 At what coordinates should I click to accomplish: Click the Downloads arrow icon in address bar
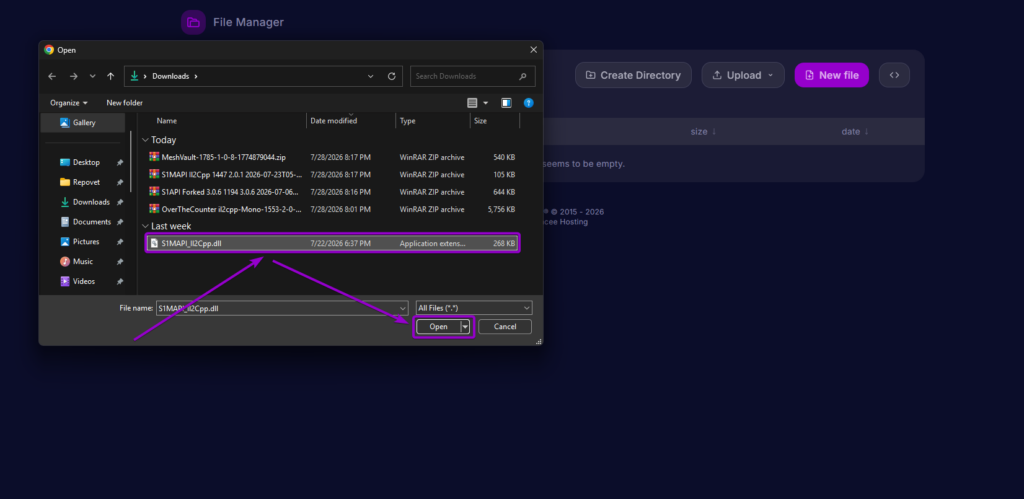coord(135,76)
